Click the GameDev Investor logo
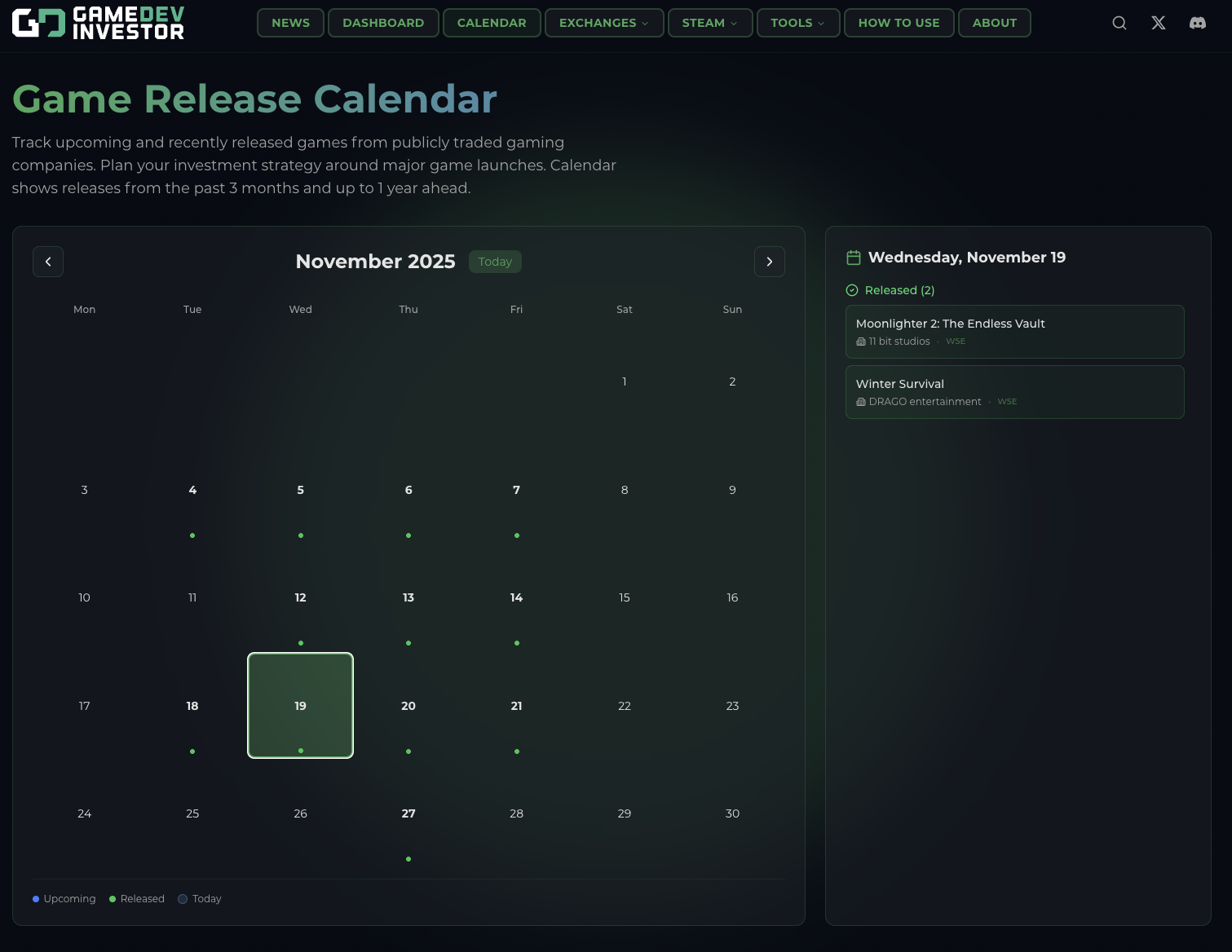The width and height of the screenshot is (1232, 952). tap(98, 22)
